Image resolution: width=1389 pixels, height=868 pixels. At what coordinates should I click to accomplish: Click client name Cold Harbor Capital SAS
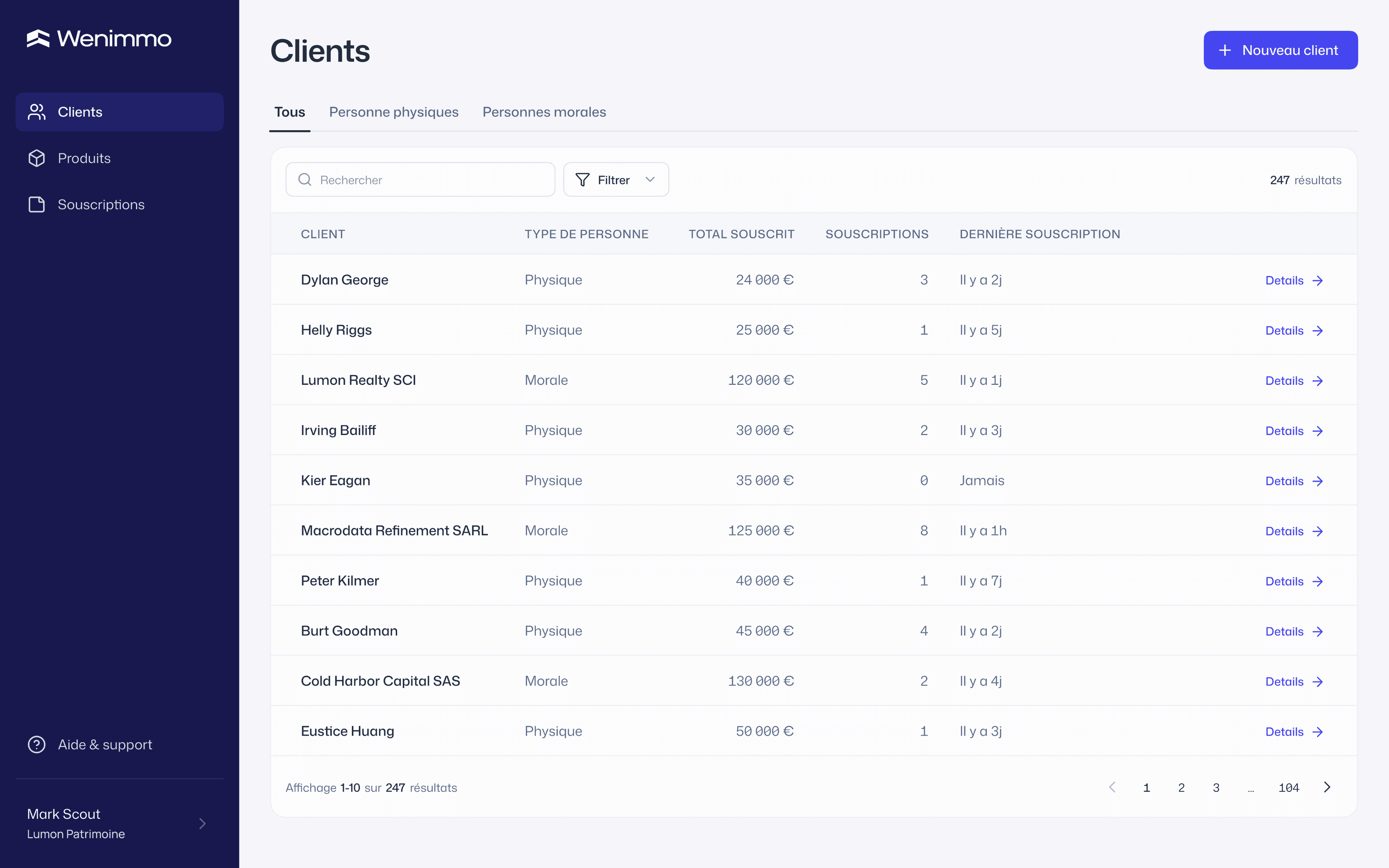click(x=381, y=681)
